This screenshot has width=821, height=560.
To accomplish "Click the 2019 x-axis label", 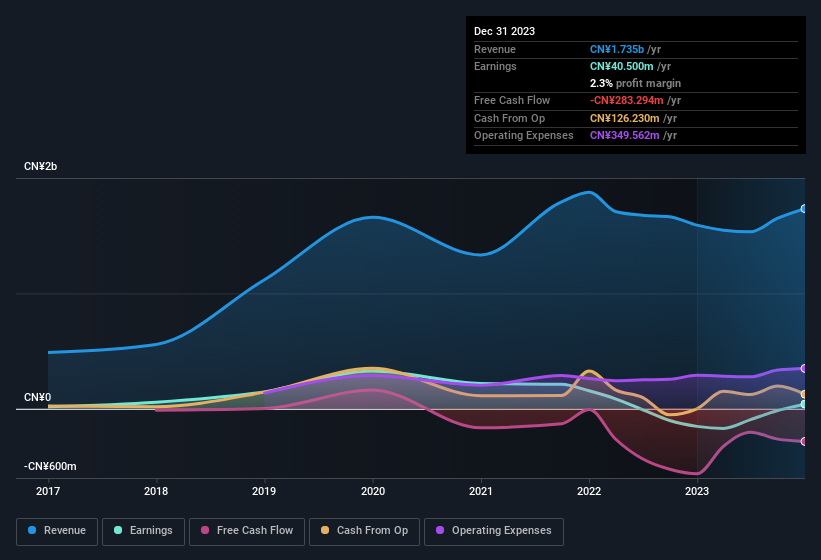I will click(264, 491).
